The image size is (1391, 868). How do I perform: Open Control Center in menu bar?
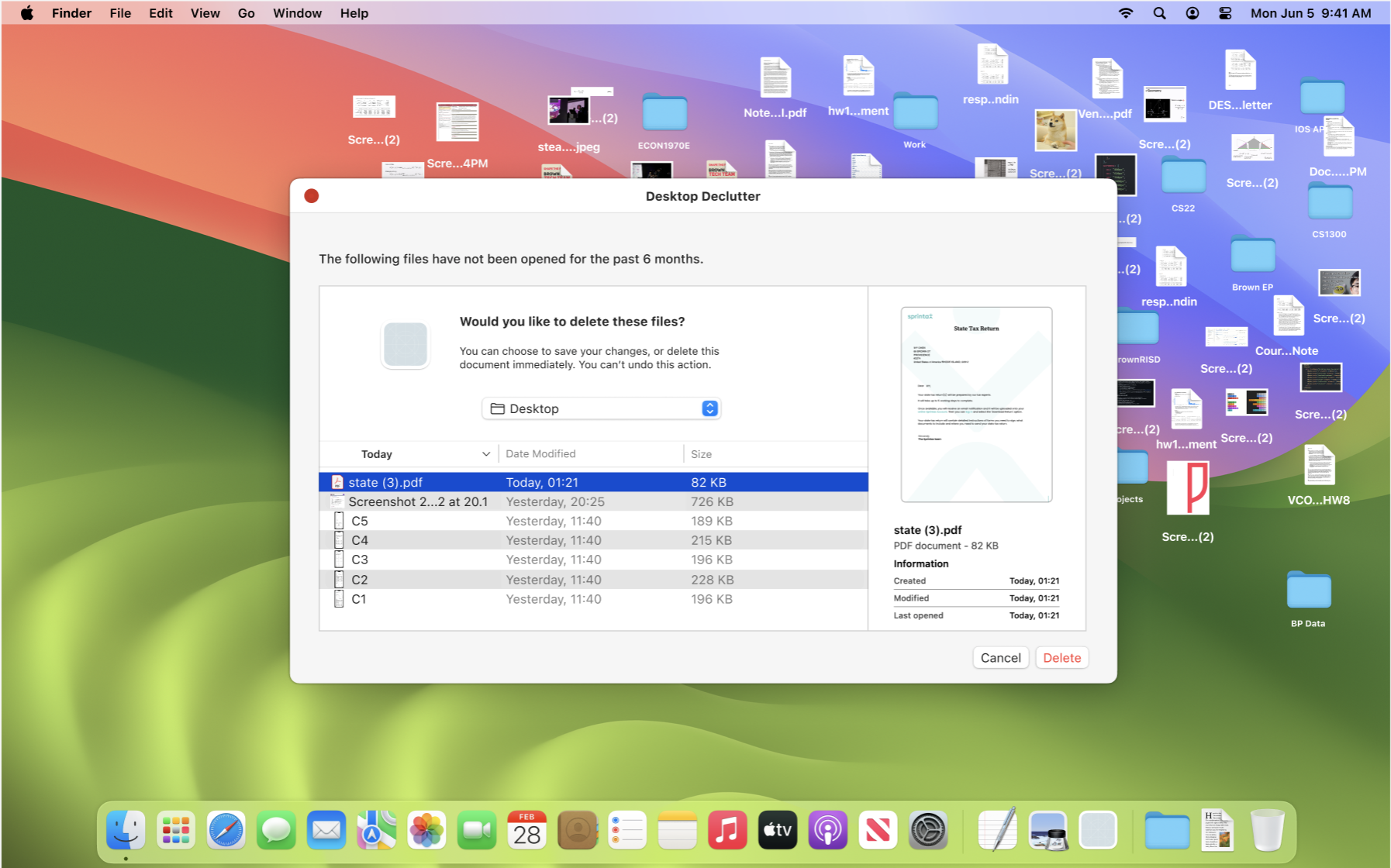coord(1225,13)
